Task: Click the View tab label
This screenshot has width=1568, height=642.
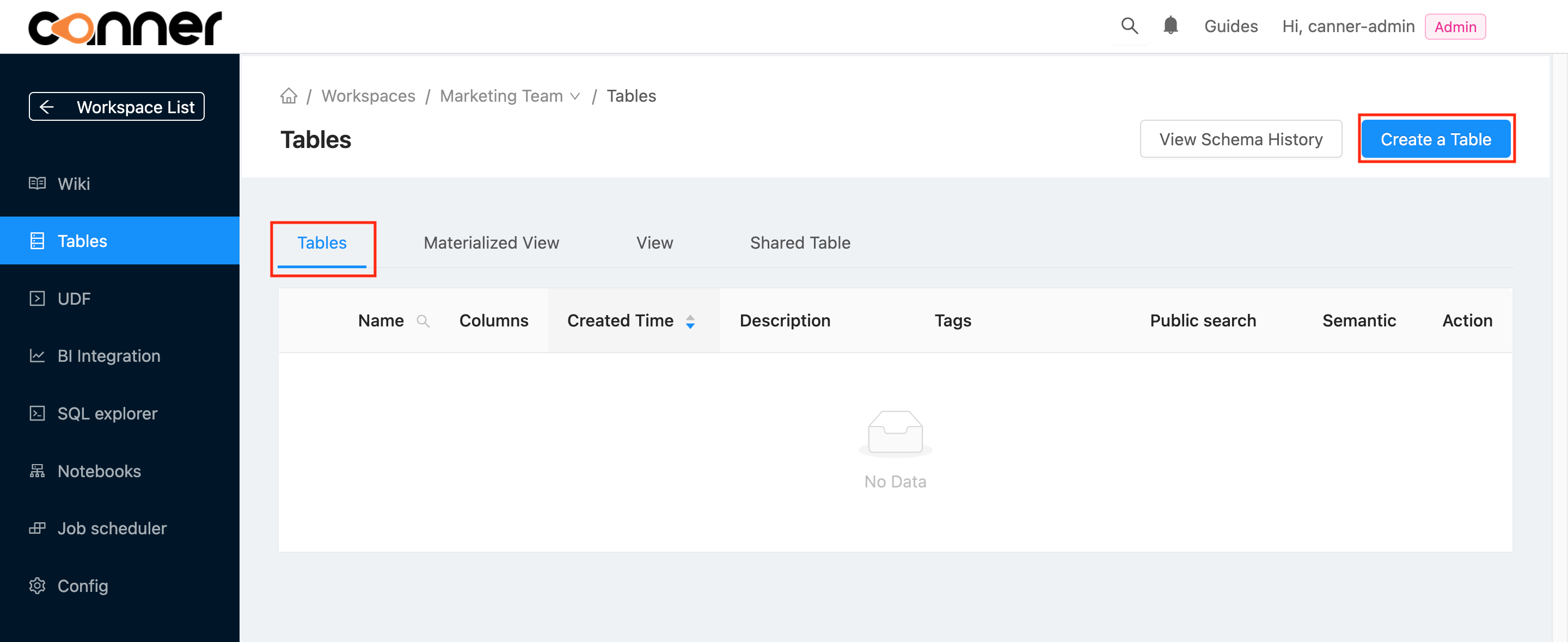Action: tap(654, 242)
